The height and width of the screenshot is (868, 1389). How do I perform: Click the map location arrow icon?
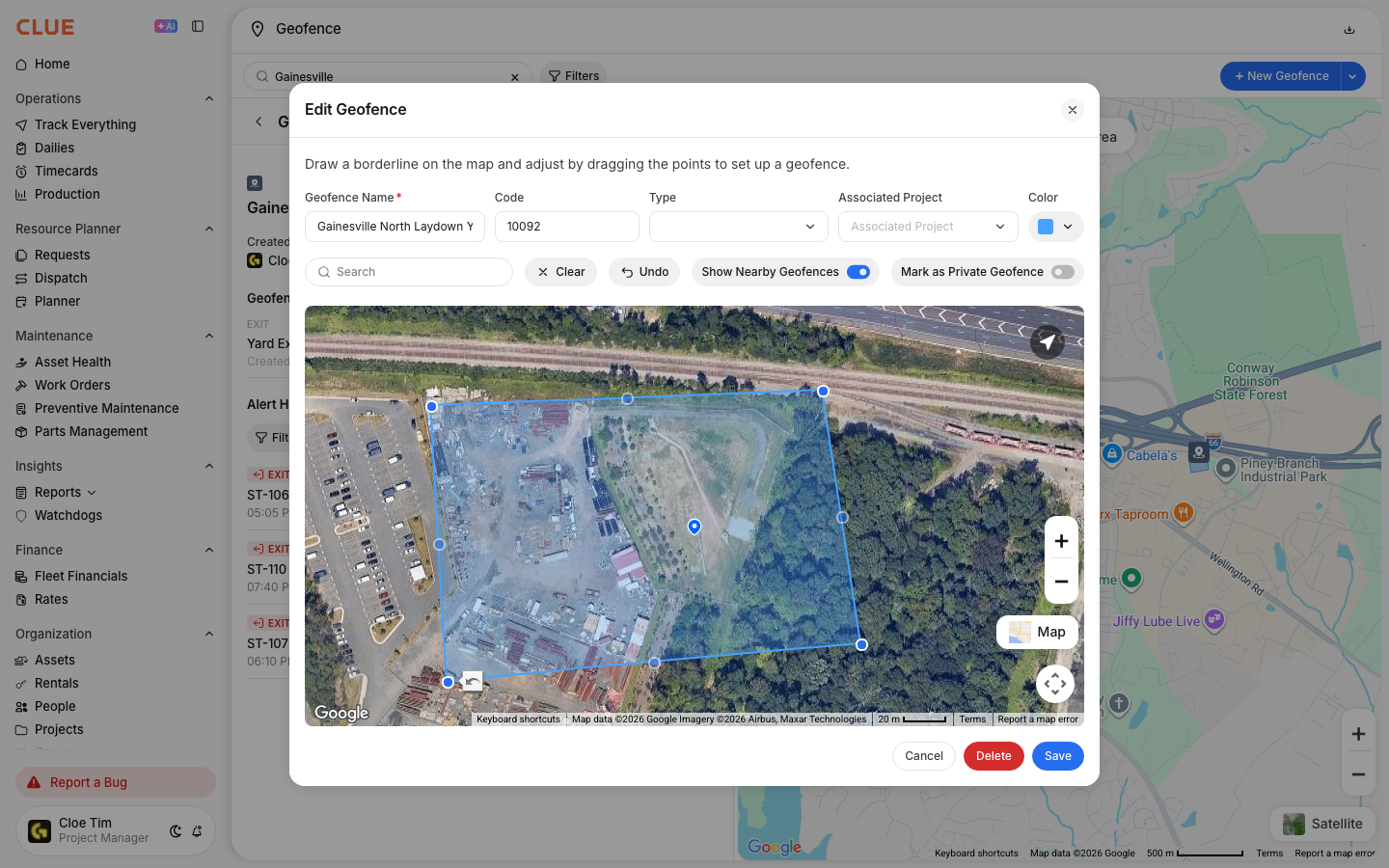coord(1048,341)
